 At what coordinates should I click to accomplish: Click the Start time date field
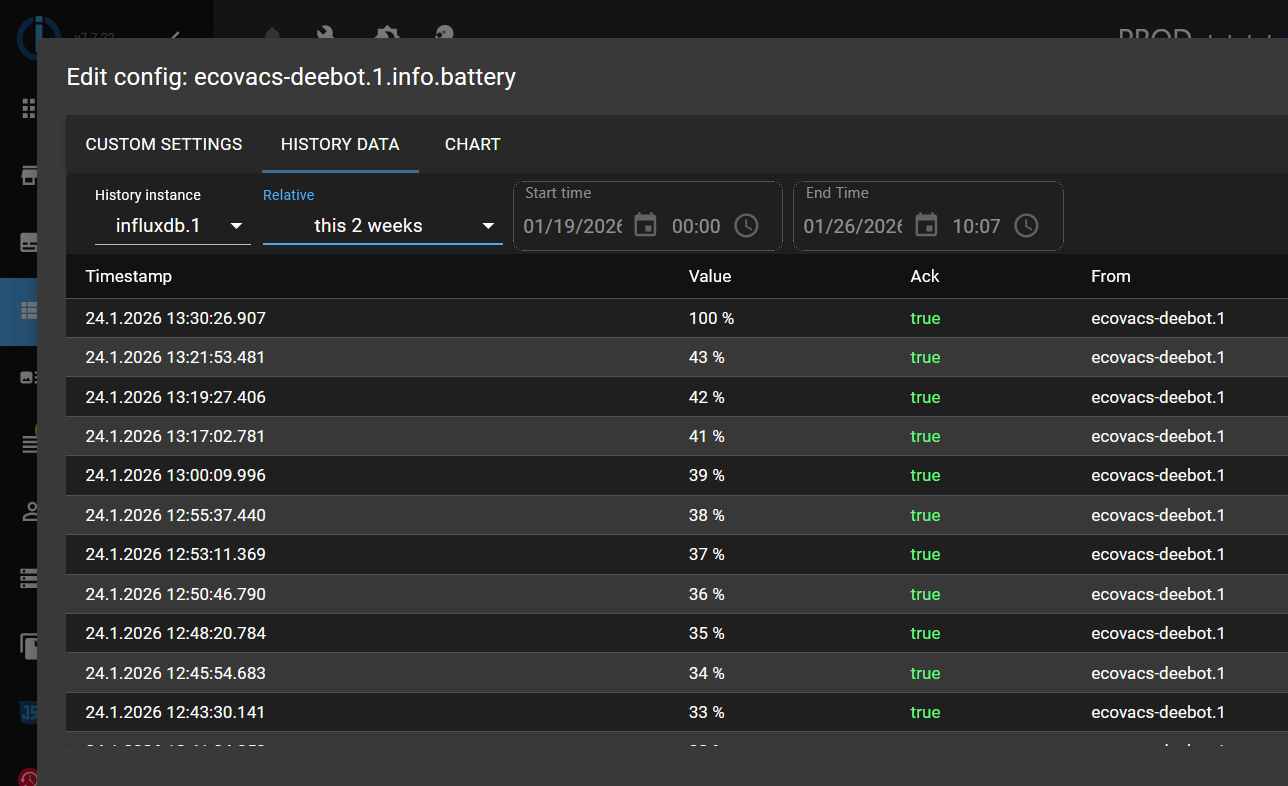(x=572, y=226)
